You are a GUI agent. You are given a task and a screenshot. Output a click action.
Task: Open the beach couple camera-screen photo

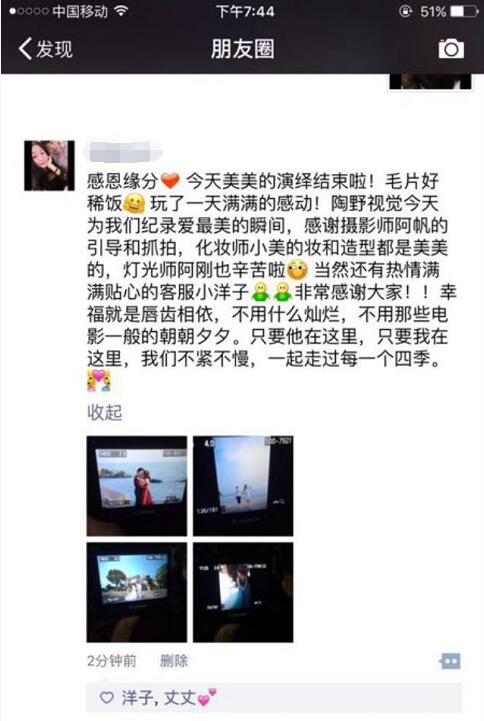243,486
